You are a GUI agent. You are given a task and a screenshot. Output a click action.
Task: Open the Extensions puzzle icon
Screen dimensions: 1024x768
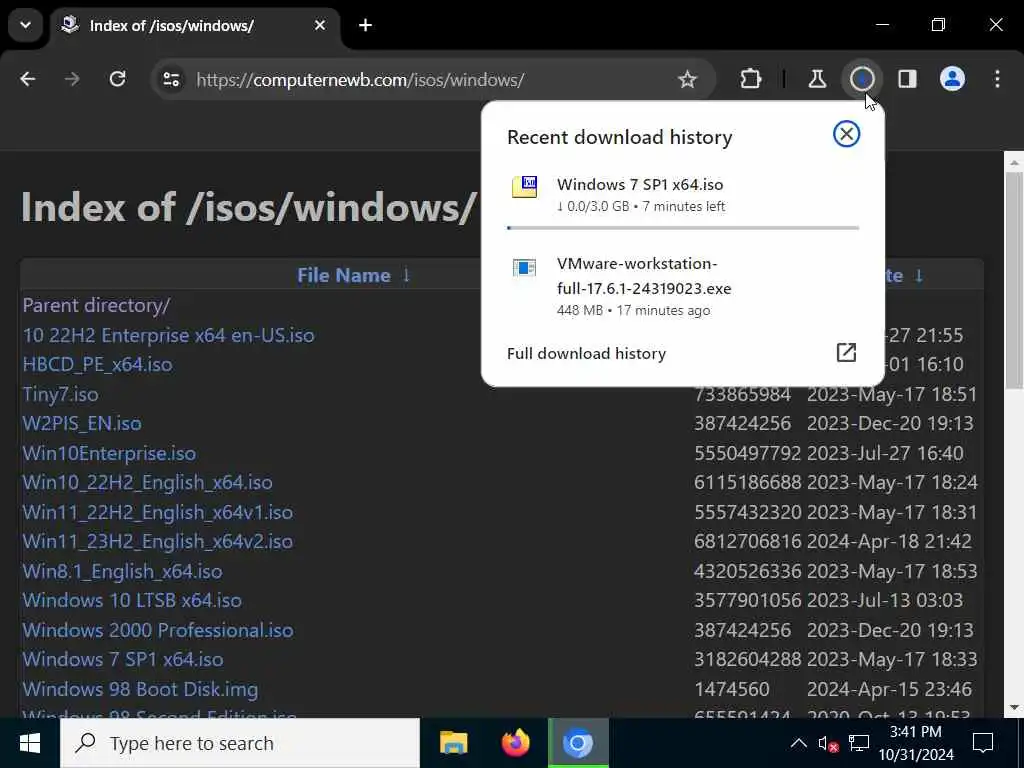(750, 80)
